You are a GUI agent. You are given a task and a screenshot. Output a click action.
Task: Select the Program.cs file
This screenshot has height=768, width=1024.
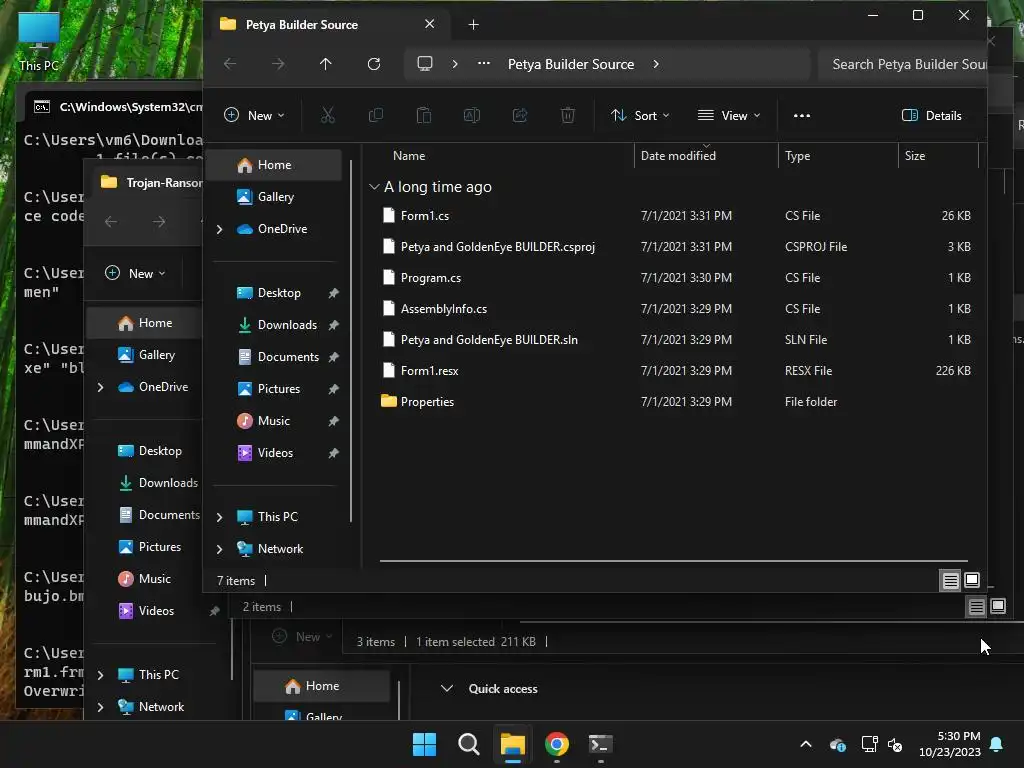[675, 278]
